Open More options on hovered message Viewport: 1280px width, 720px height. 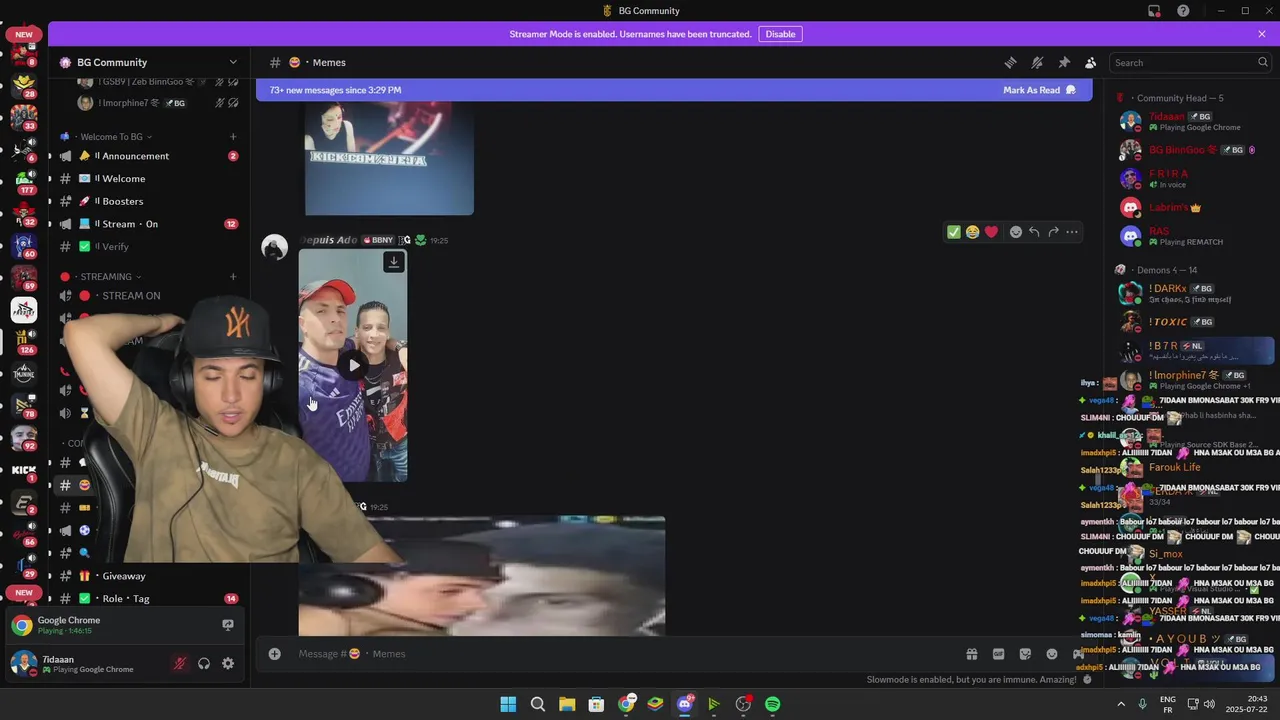(1072, 232)
